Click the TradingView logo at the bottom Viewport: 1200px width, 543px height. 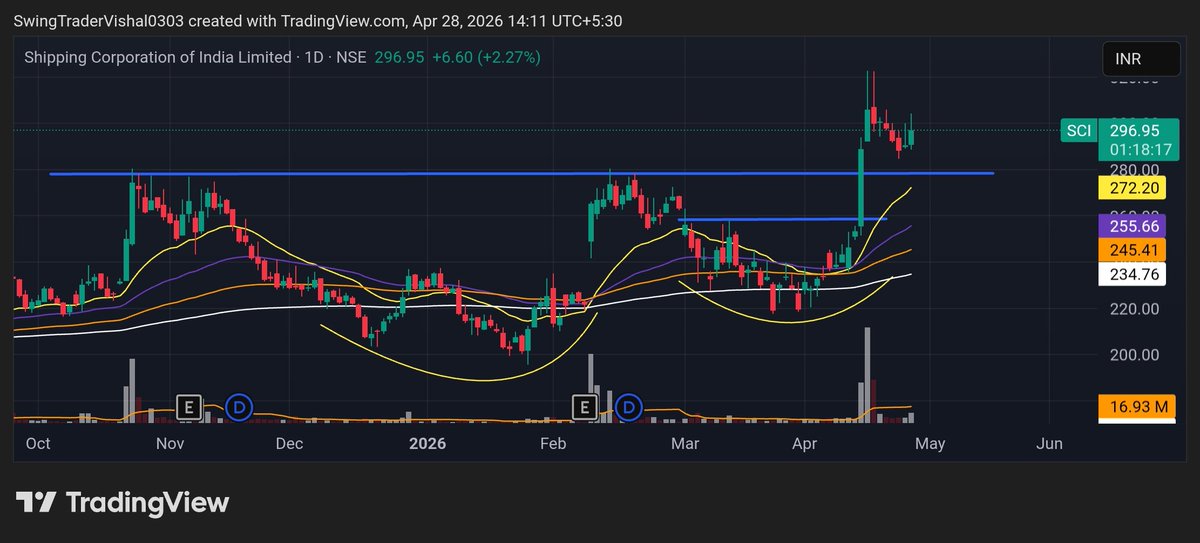pyautogui.click(x=122, y=502)
